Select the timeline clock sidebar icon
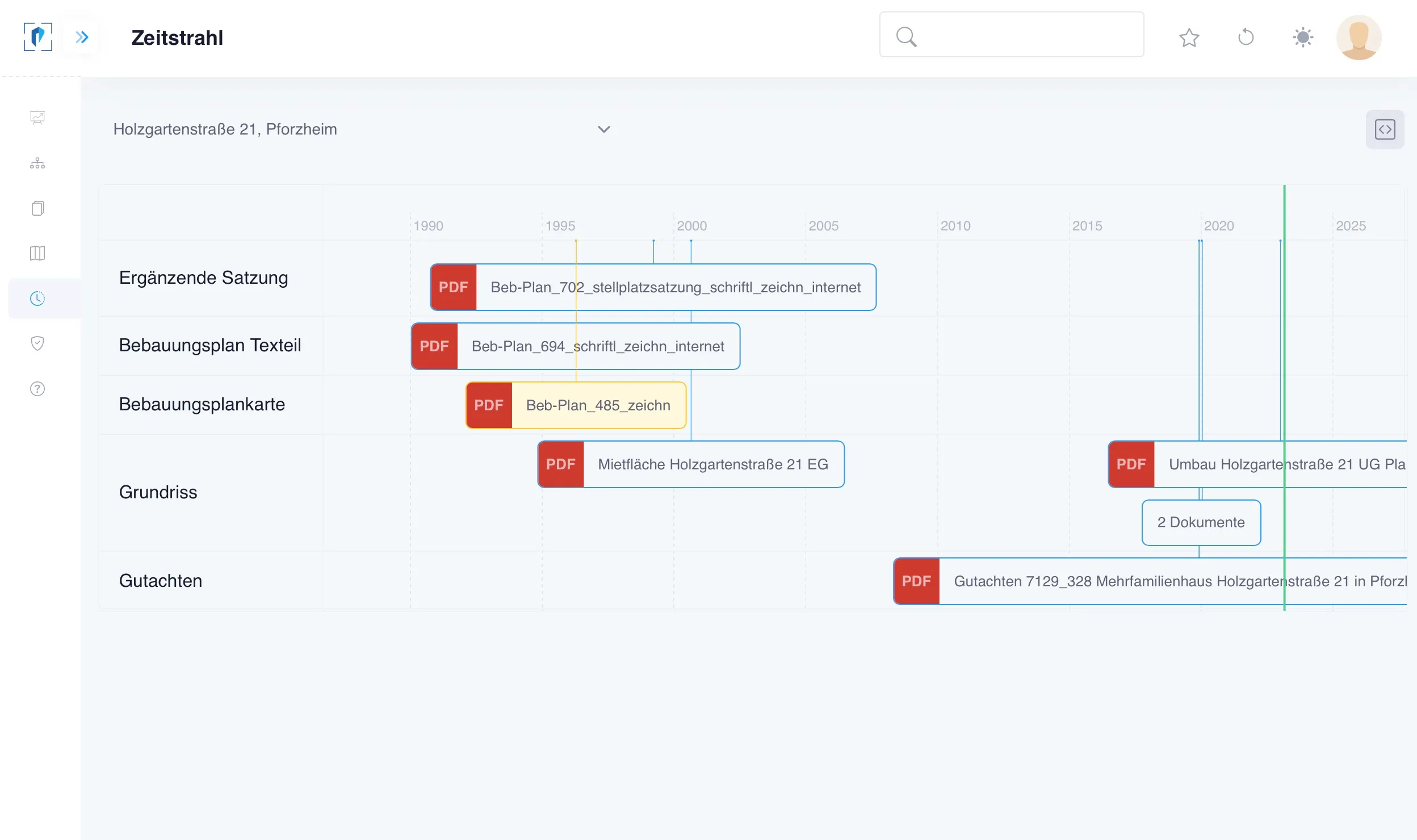The width and height of the screenshot is (1417, 840). pyautogui.click(x=37, y=299)
